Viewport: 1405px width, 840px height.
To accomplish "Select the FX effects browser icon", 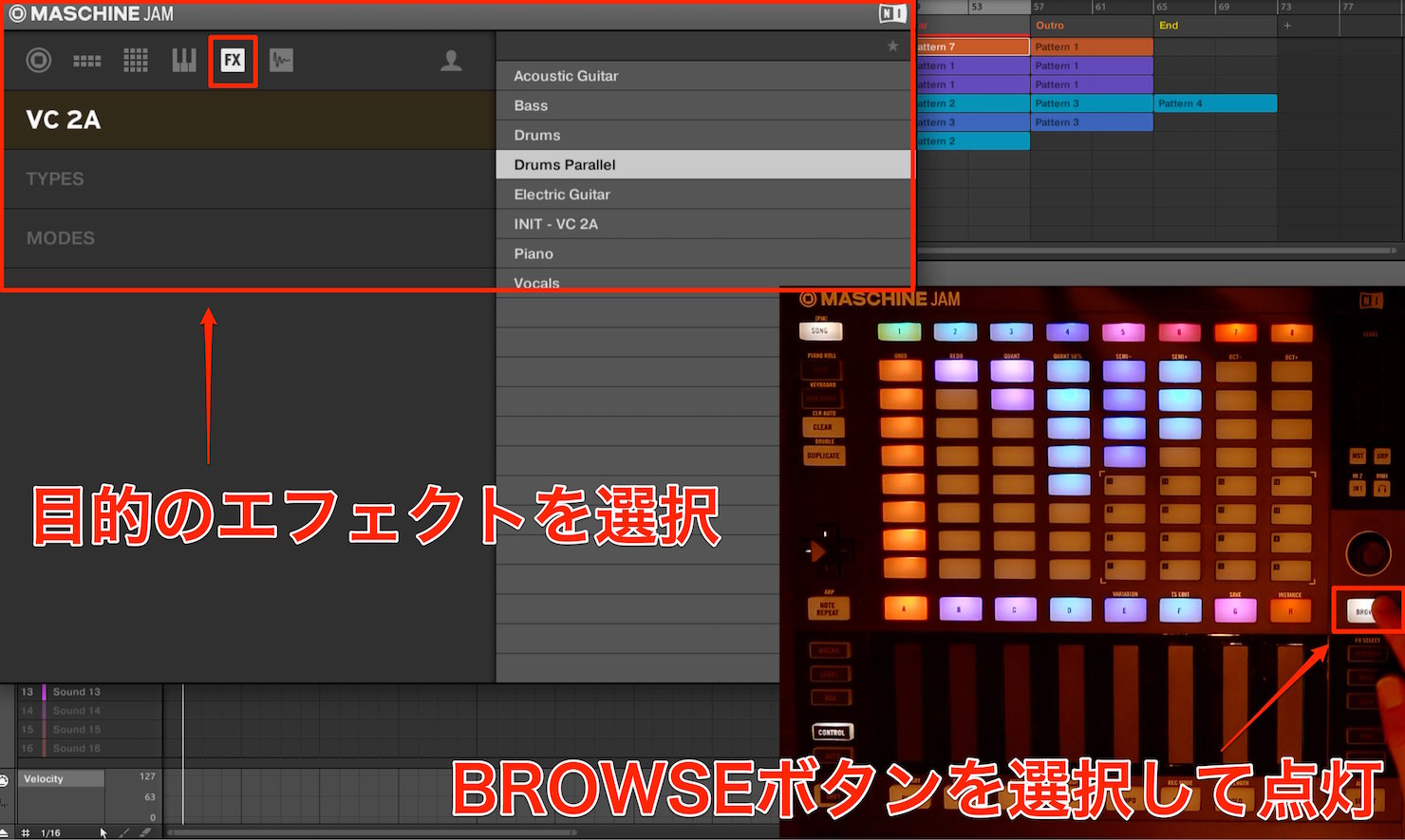I will click(x=233, y=61).
